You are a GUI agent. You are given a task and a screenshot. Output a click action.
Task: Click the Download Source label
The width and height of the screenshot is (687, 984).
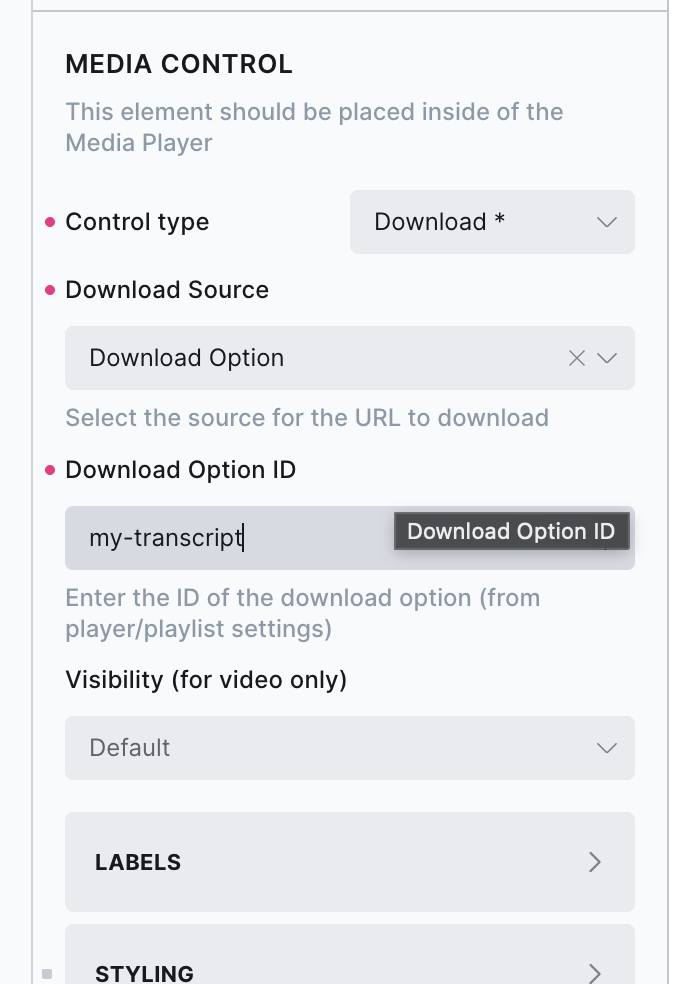pos(167,290)
